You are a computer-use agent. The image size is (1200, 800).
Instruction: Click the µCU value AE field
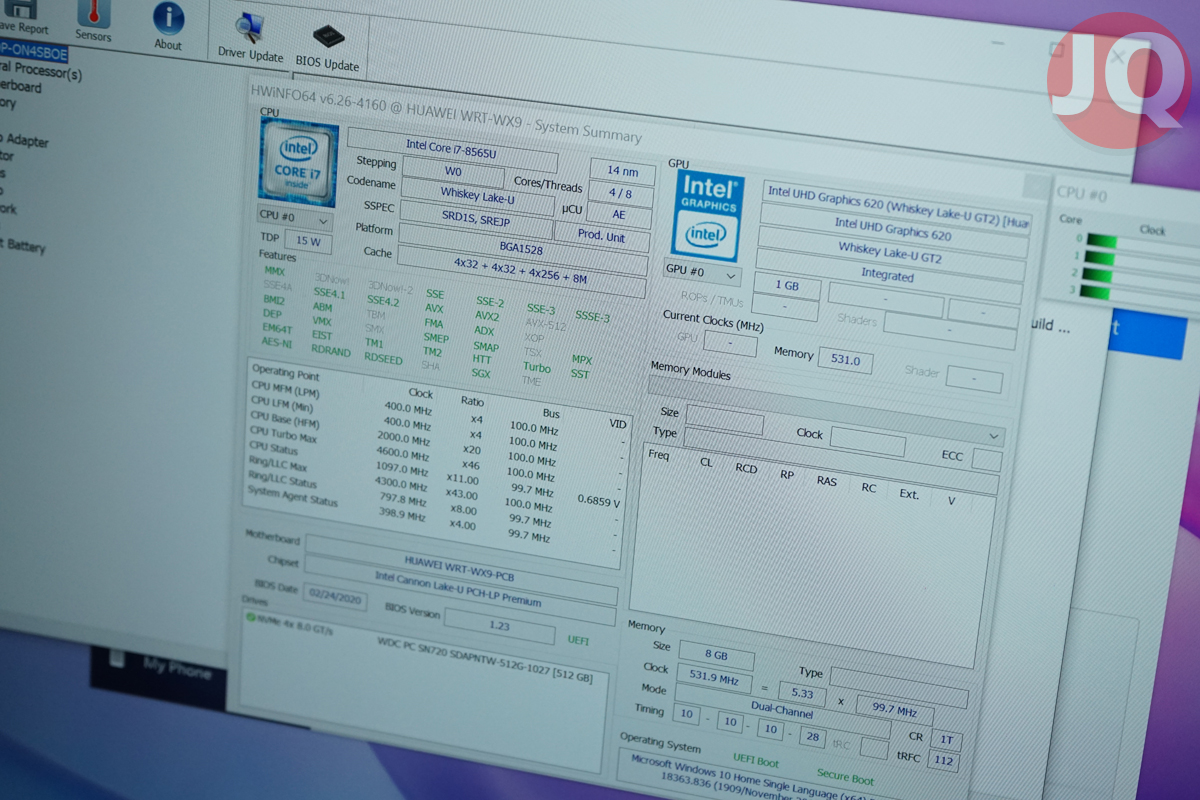pos(619,214)
